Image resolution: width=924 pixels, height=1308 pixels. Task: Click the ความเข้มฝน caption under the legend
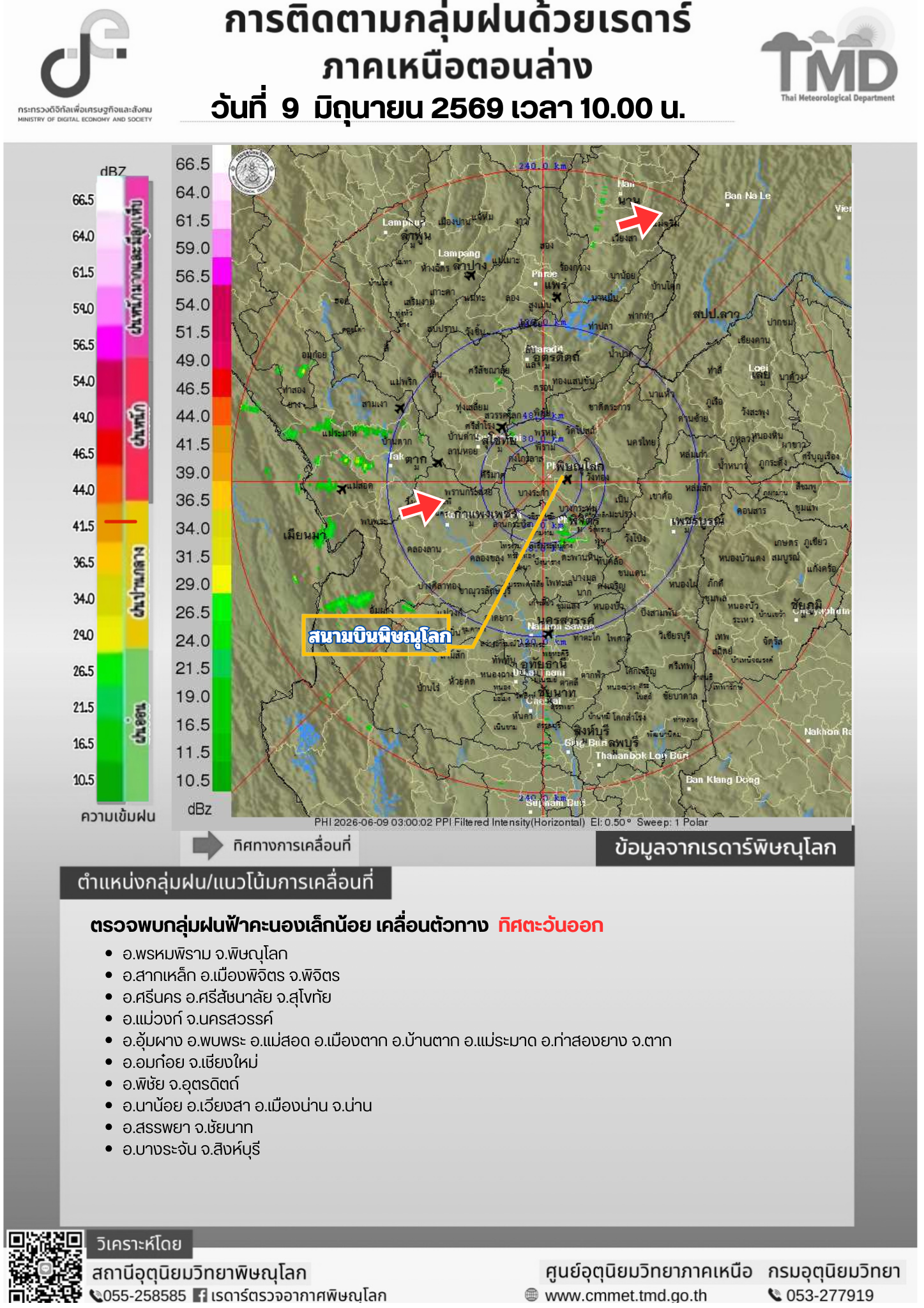pyautogui.click(x=118, y=816)
